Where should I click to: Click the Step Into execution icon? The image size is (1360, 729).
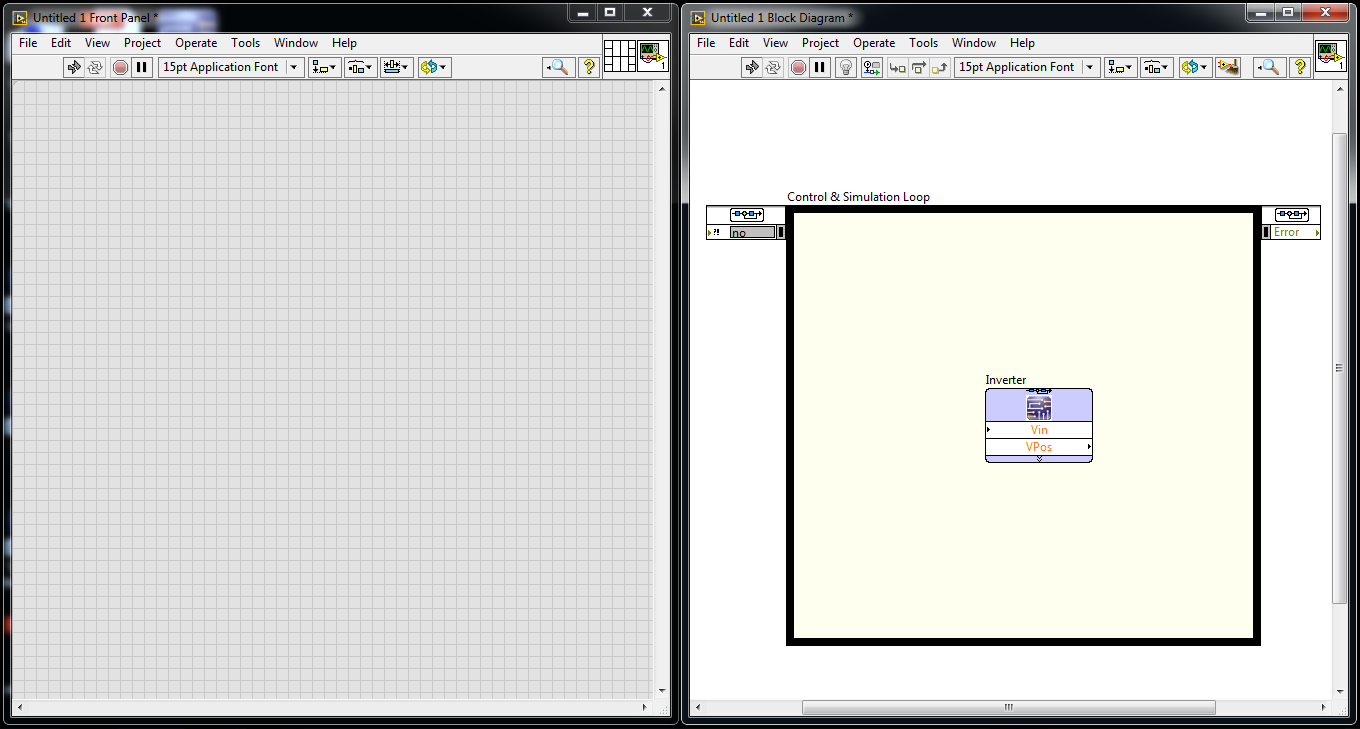coord(895,67)
